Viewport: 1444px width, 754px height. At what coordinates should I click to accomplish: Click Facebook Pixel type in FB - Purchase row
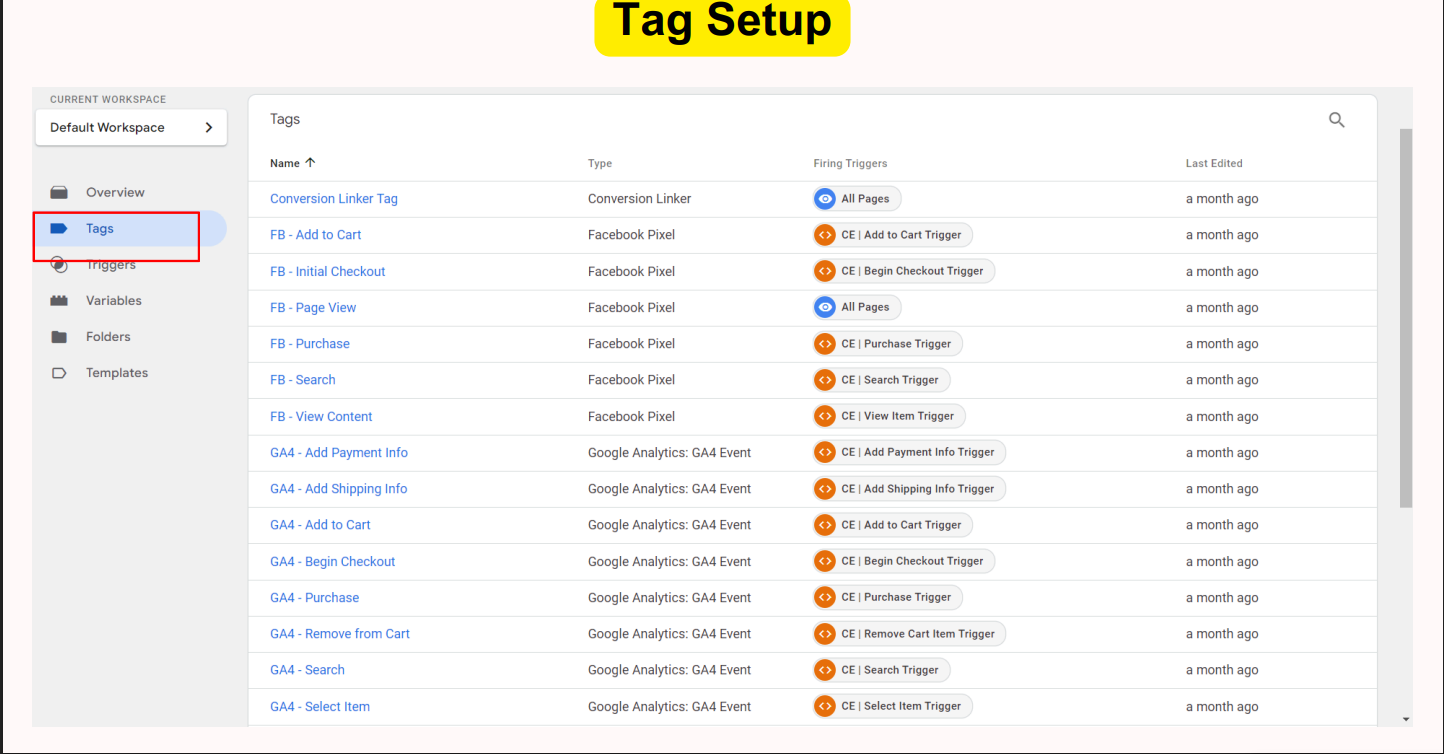[631, 344]
